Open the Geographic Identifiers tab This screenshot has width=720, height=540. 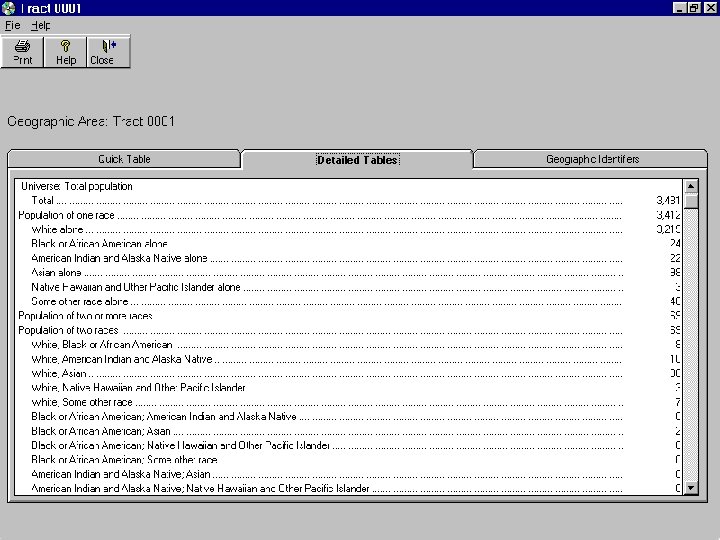tap(592, 159)
